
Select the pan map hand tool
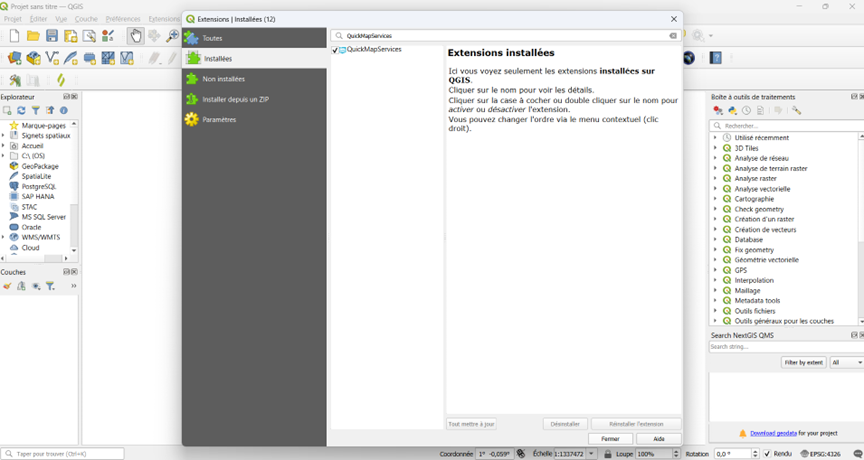(135, 36)
